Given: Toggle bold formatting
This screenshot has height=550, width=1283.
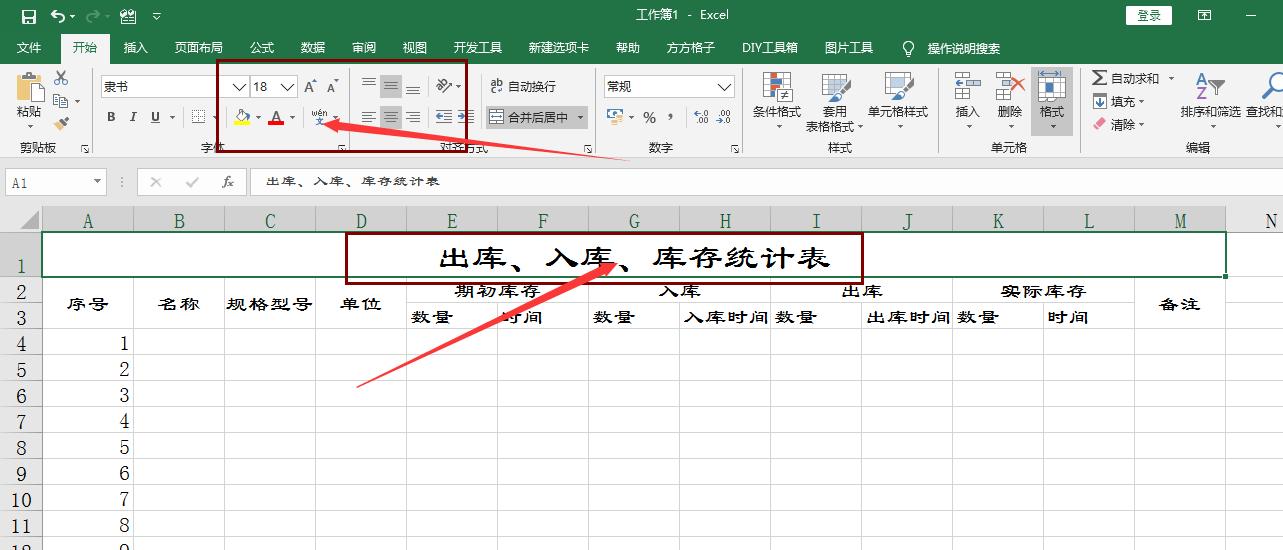Looking at the screenshot, I should pos(111,117).
